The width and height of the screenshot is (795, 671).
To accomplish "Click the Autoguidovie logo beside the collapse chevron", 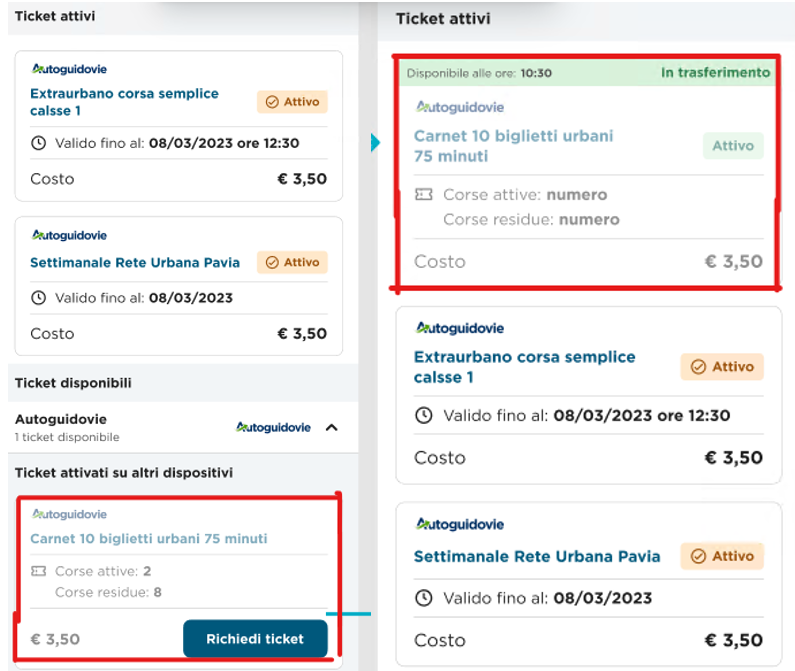I will click(273, 428).
